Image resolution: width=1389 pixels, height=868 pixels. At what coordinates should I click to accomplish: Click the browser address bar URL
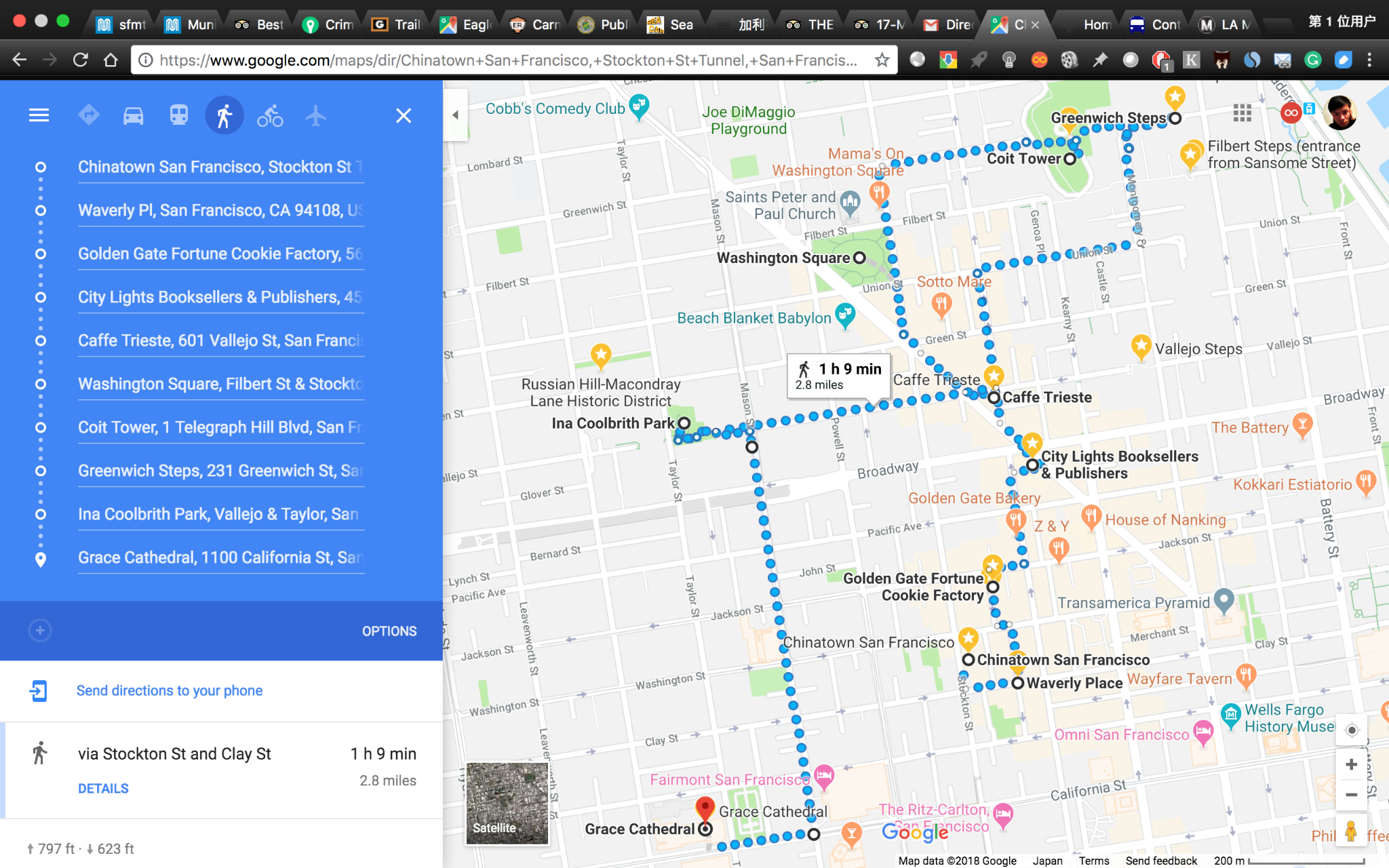tap(509, 60)
